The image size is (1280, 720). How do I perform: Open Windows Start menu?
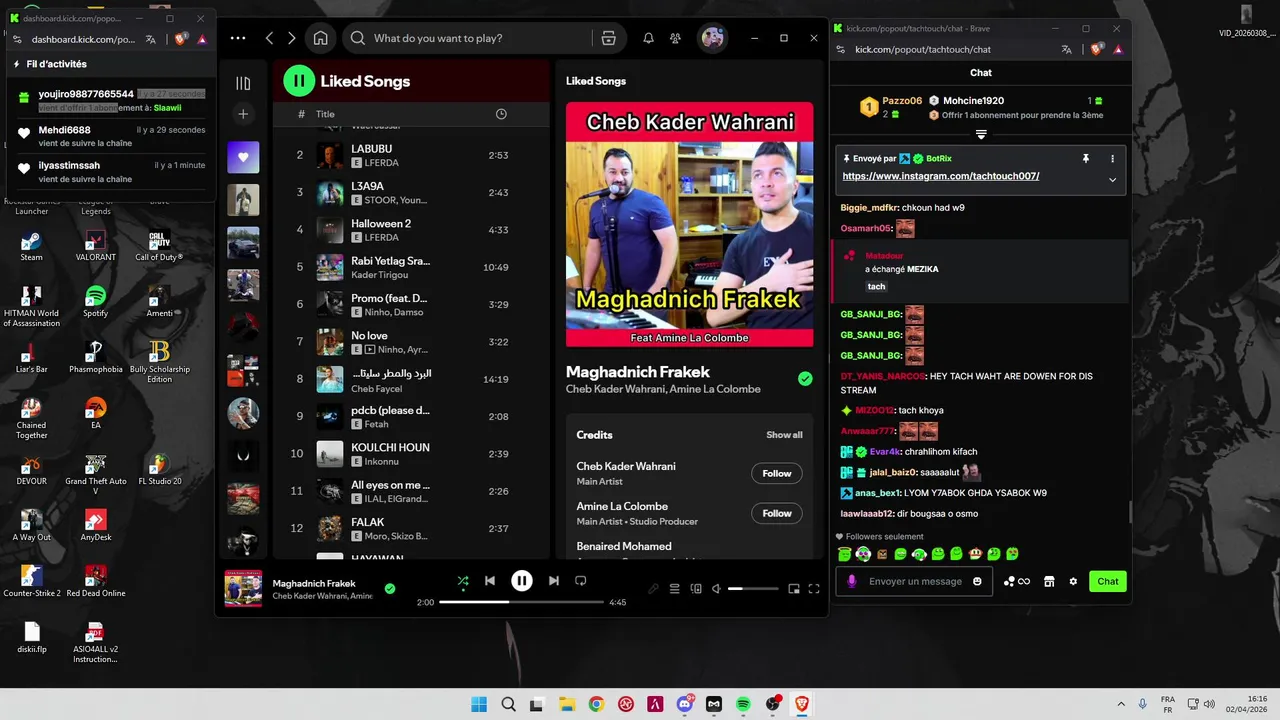tap(479, 704)
